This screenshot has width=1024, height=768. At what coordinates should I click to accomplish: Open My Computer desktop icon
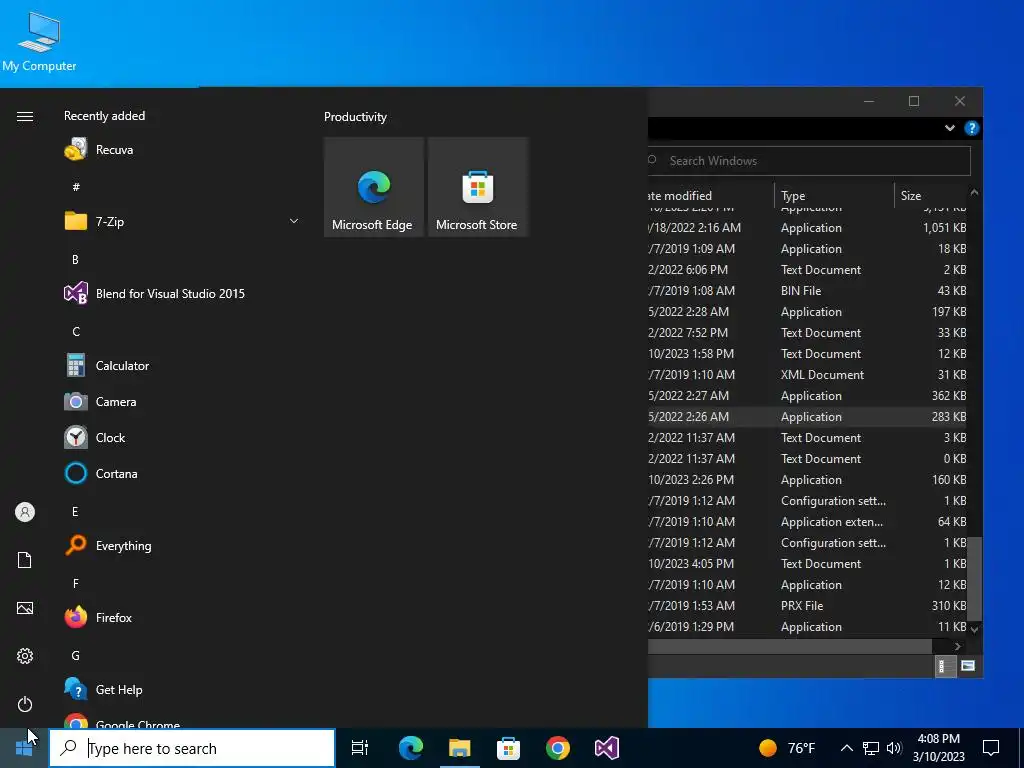click(x=39, y=41)
